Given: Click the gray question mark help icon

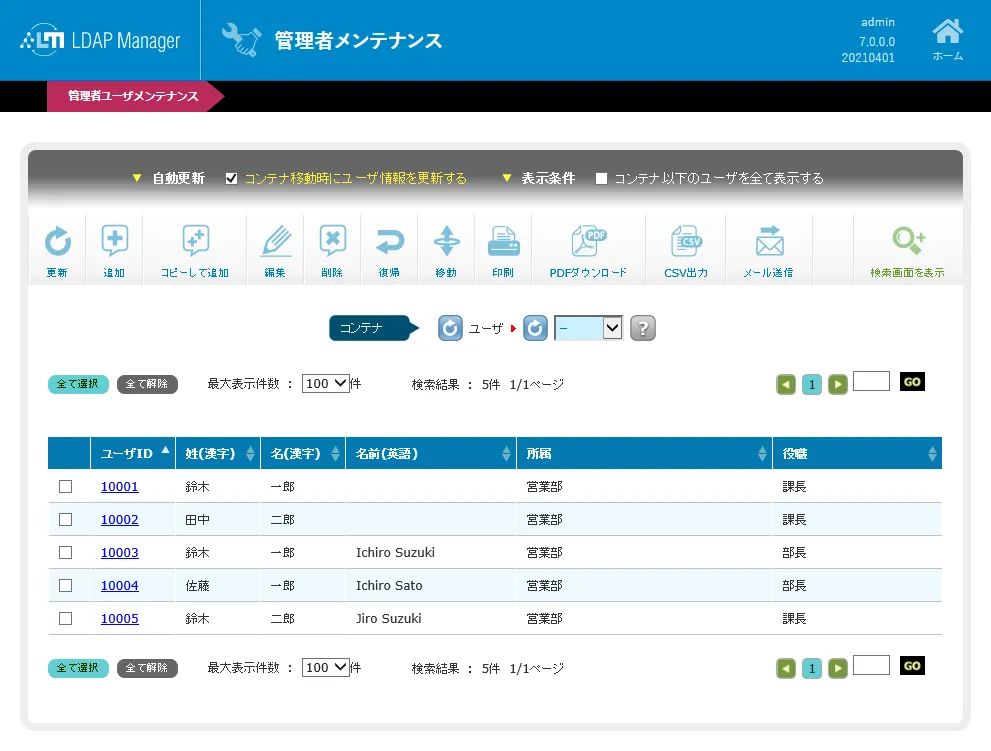Looking at the screenshot, I should click(x=643, y=328).
